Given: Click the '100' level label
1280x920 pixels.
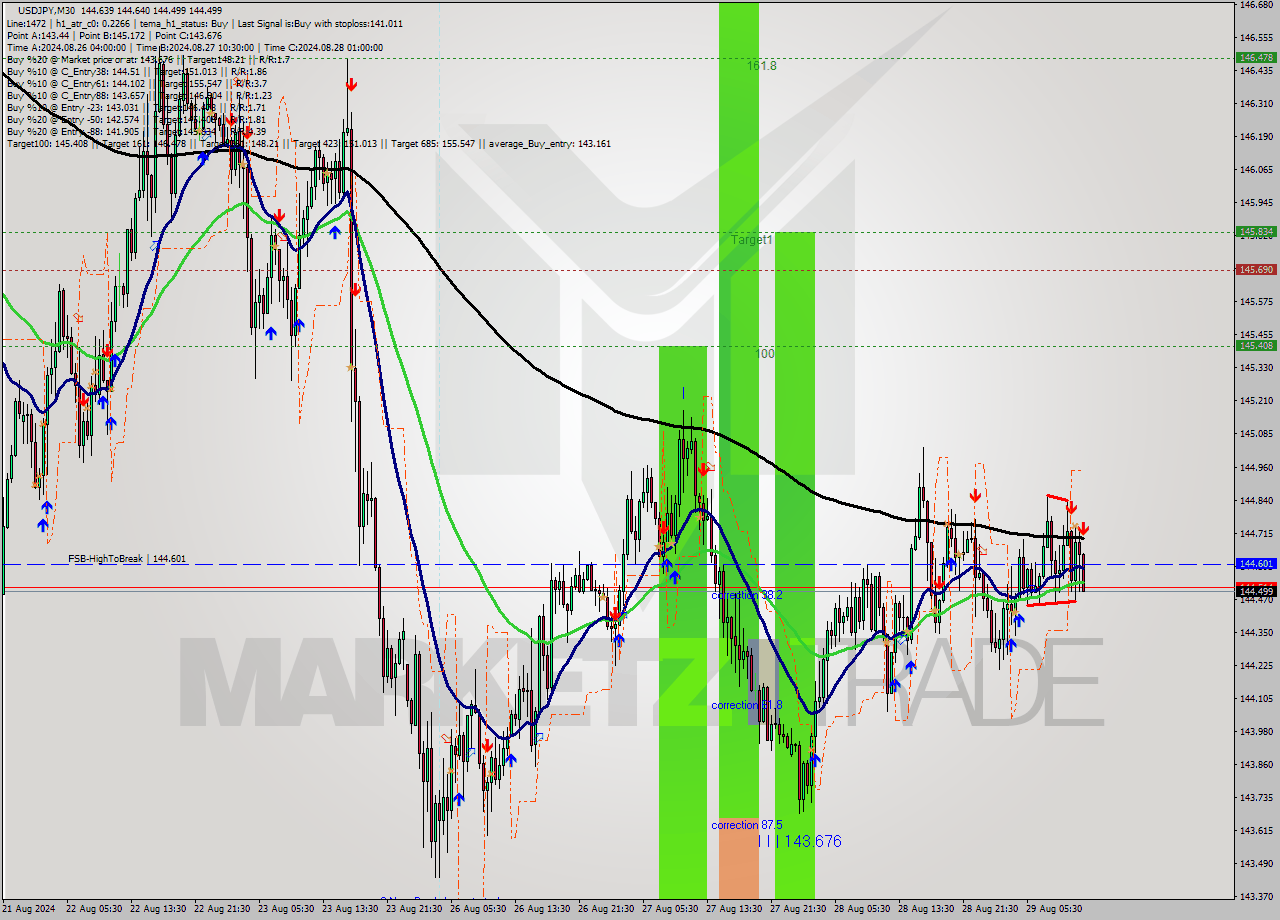Looking at the screenshot, I should coord(765,354).
